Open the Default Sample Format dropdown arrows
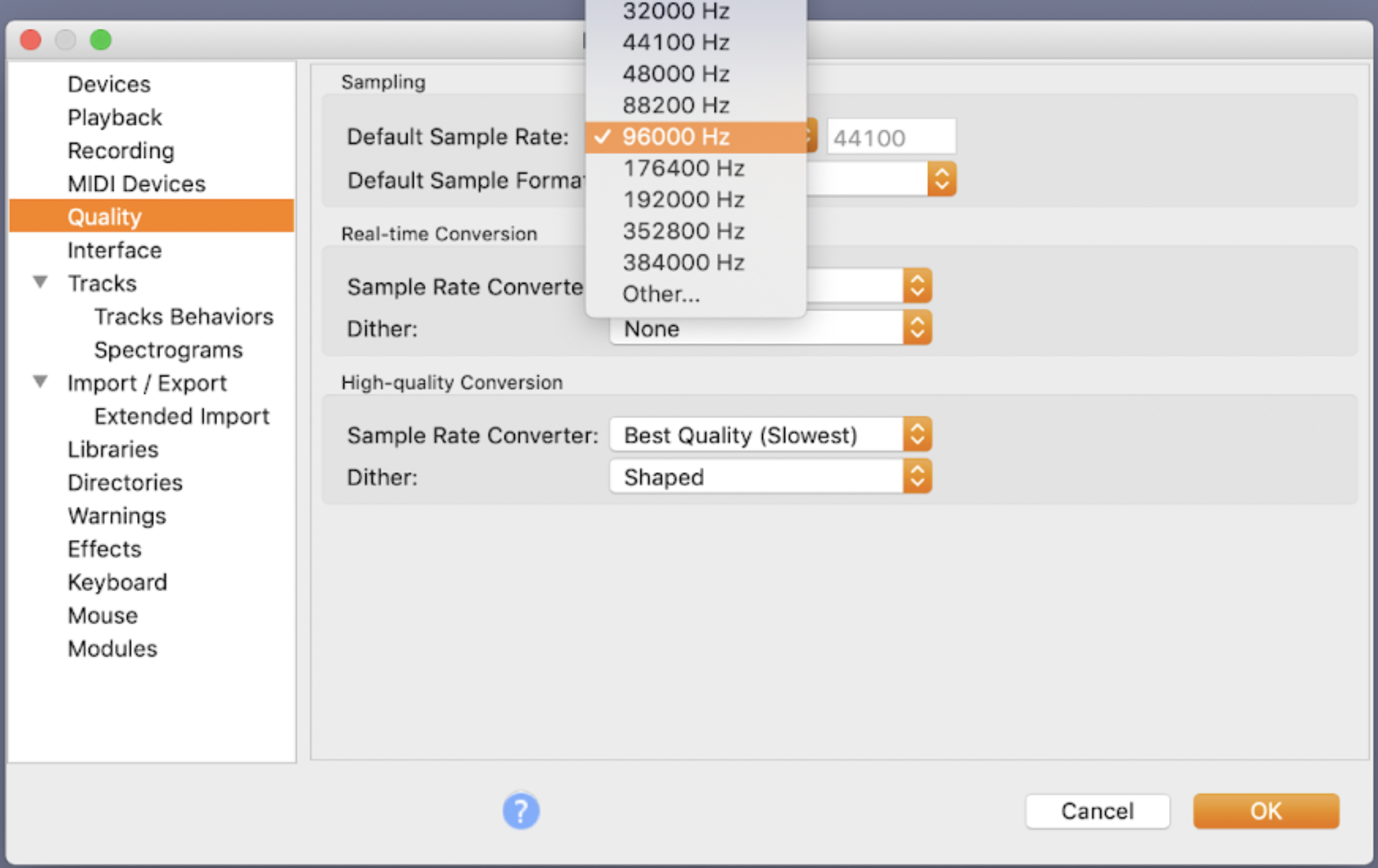The width and height of the screenshot is (1378, 868). pos(941,179)
